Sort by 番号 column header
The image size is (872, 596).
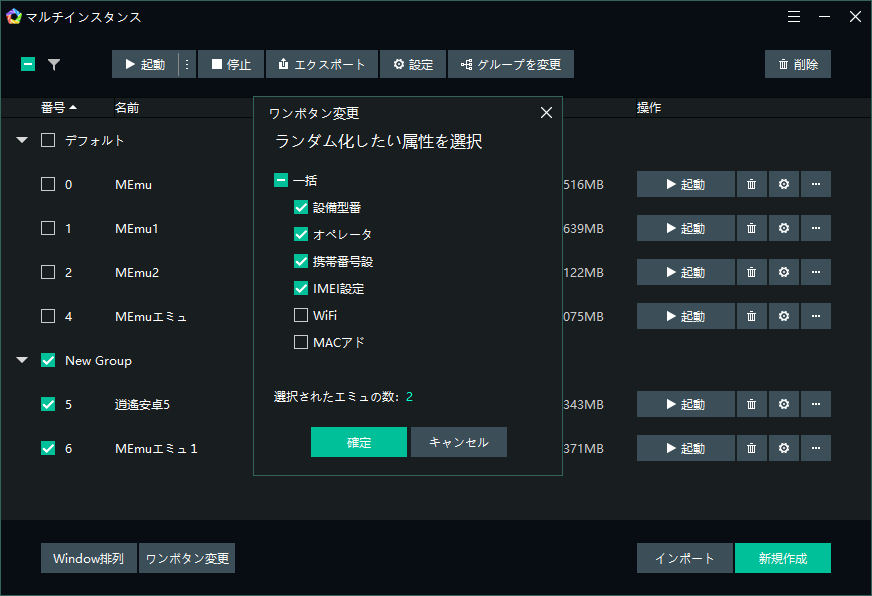[59, 107]
